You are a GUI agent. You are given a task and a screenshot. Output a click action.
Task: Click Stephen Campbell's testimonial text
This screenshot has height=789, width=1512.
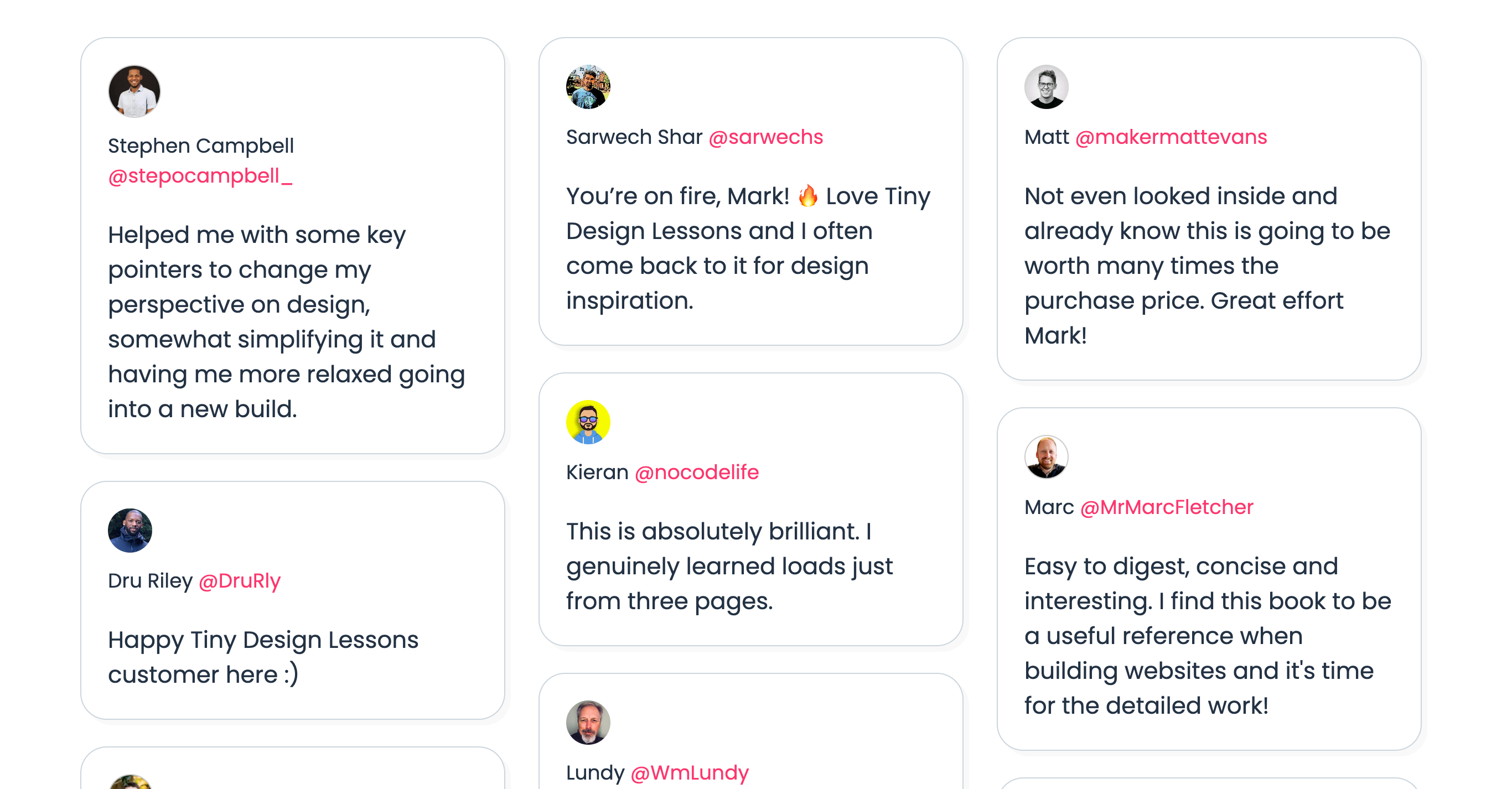click(286, 321)
